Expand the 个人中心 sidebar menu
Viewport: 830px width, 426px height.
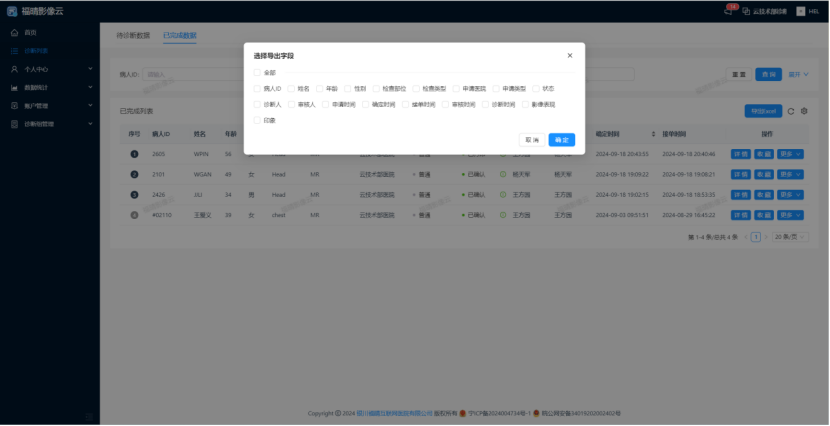tap(50, 69)
